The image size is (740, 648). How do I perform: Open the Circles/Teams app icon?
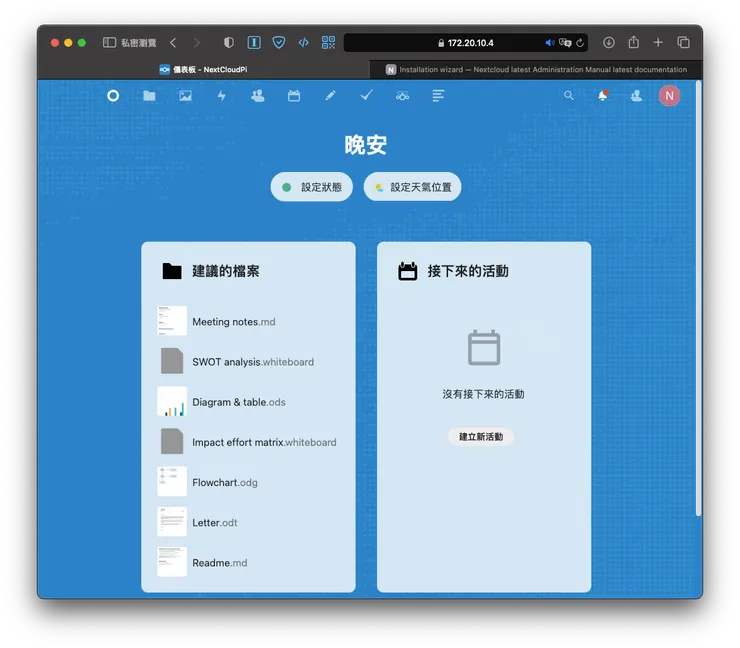pyautogui.click(x=403, y=96)
